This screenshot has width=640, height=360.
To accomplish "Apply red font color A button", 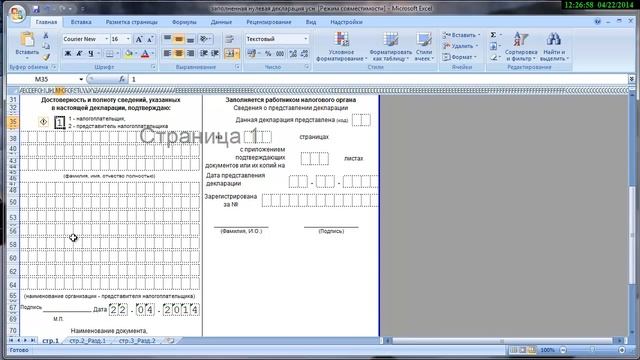I will click(145, 54).
